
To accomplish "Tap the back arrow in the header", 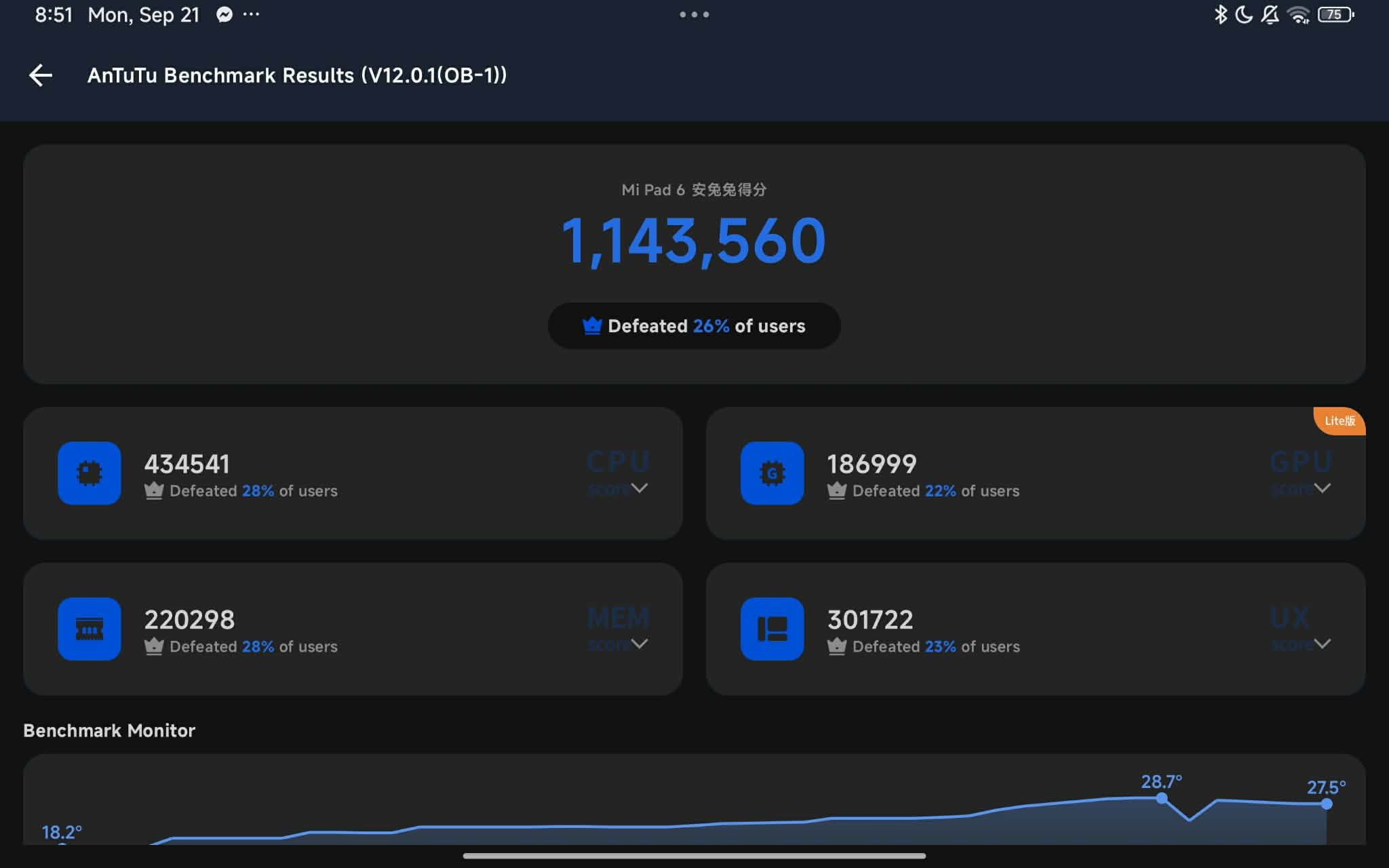I will [x=41, y=75].
